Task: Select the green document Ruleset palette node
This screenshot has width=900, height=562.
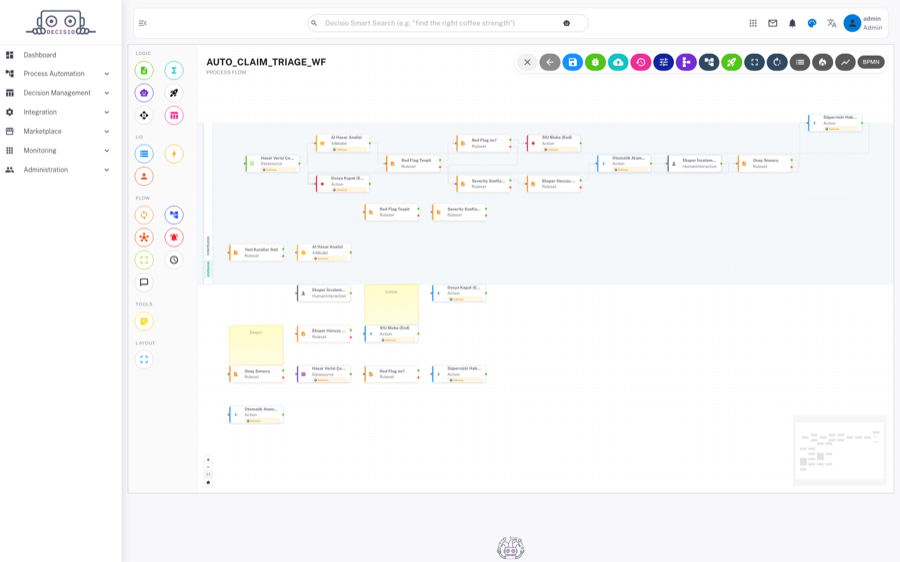Action: tap(144, 71)
